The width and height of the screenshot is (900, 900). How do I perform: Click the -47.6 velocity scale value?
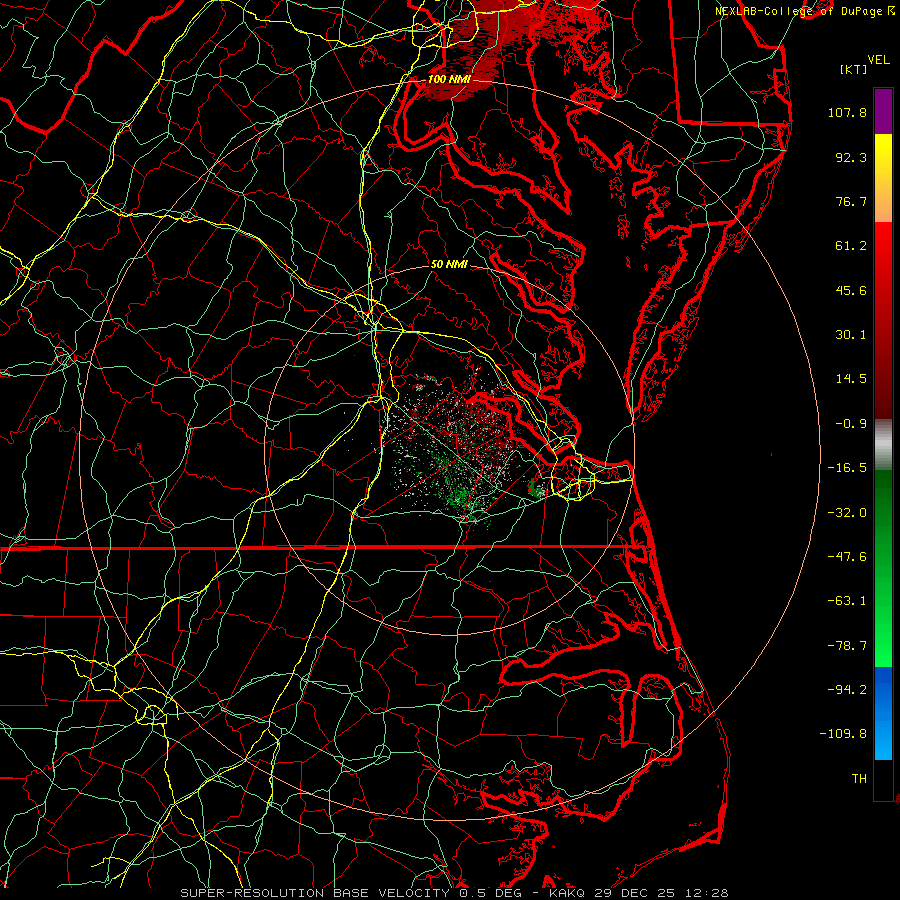click(847, 557)
